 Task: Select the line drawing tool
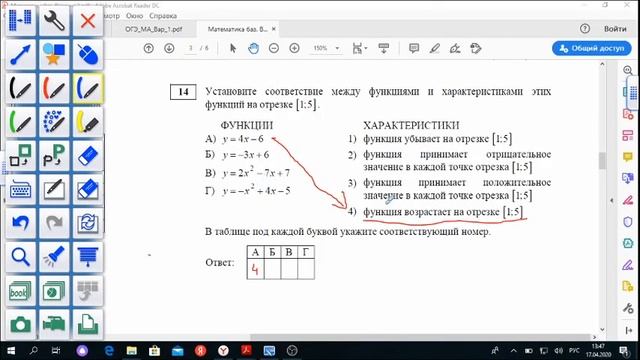click(20, 54)
